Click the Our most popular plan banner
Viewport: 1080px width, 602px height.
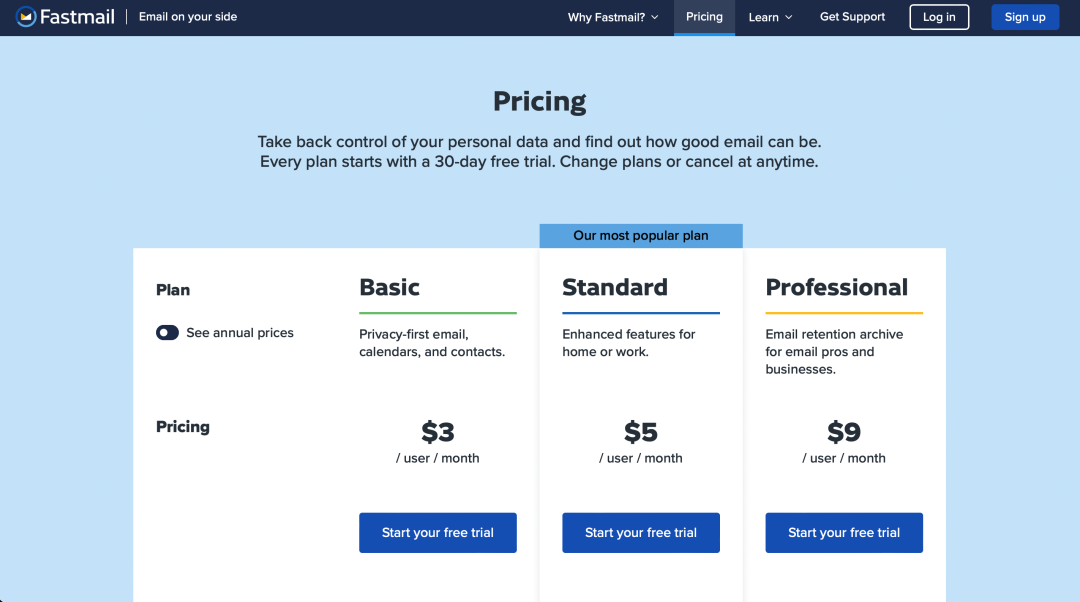point(641,236)
